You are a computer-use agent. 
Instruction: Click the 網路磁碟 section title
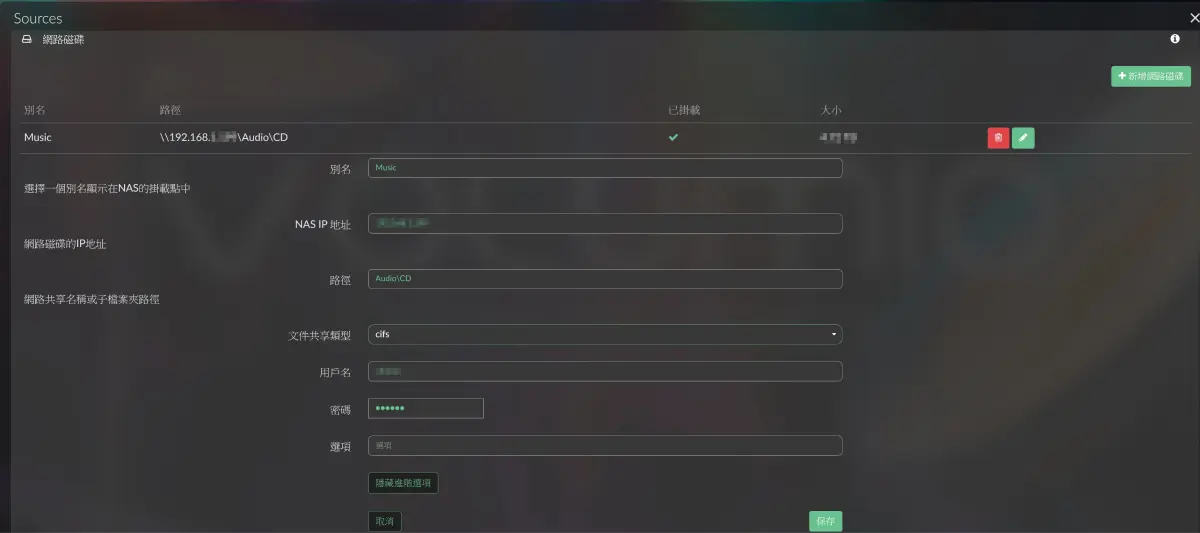pos(63,39)
